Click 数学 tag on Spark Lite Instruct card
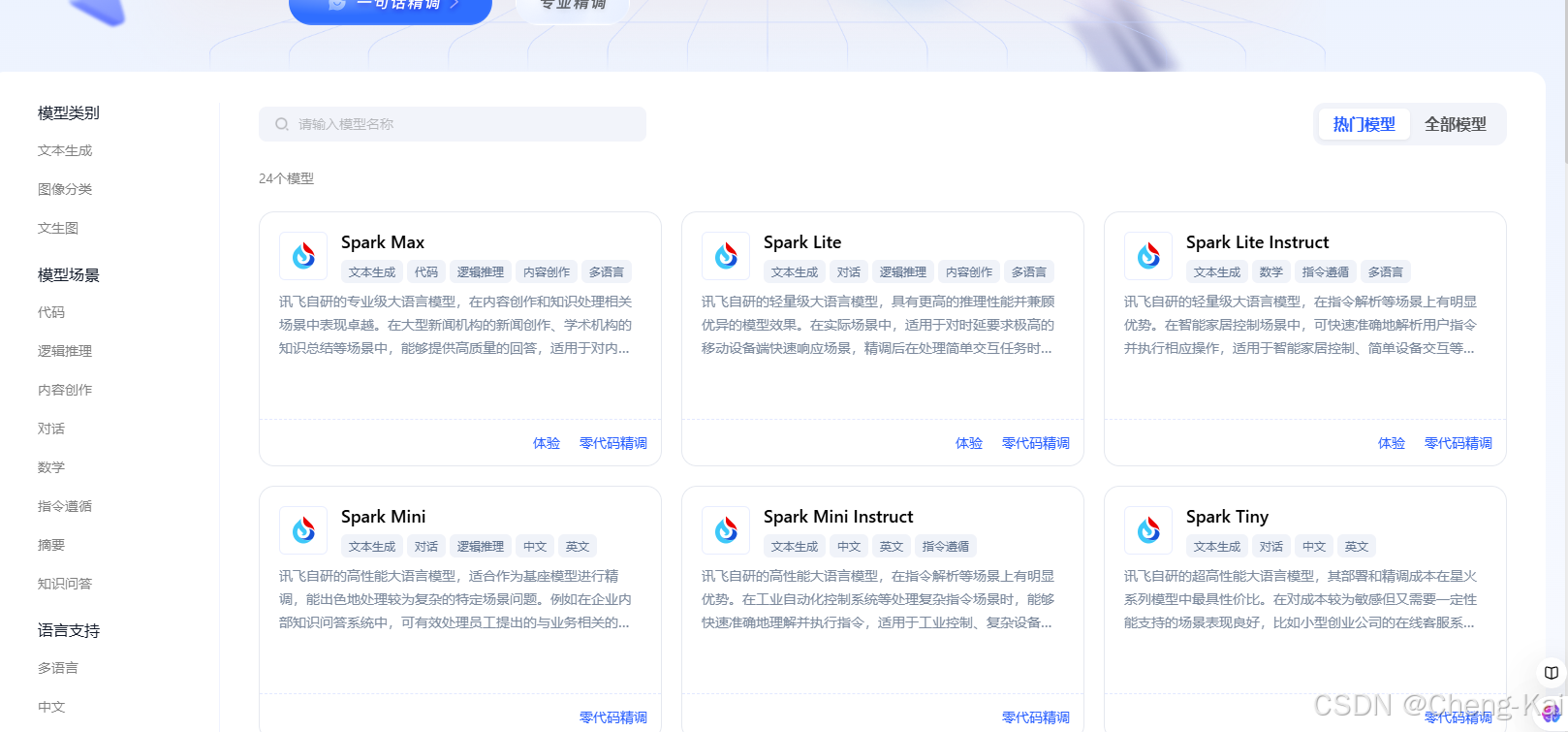 (1271, 272)
